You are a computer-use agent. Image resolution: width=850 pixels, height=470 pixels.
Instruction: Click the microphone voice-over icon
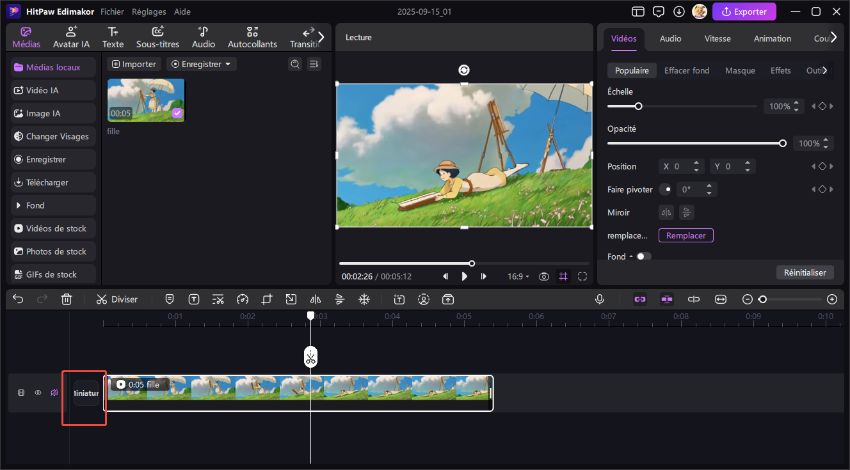(x=599, y=299)
